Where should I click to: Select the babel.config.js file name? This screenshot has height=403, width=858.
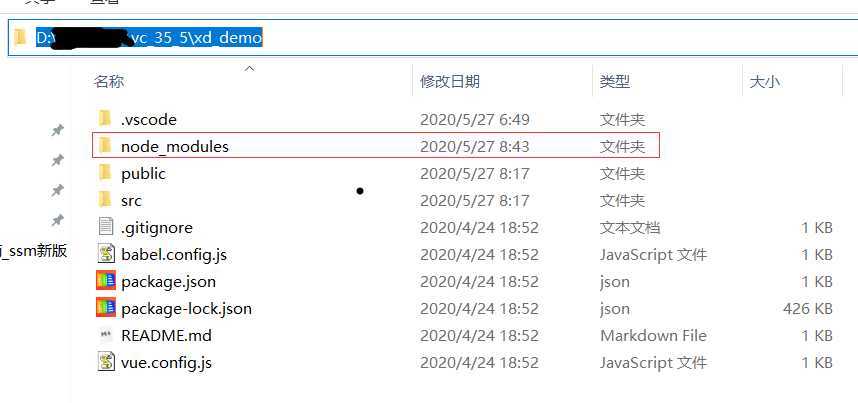(174, 255)
